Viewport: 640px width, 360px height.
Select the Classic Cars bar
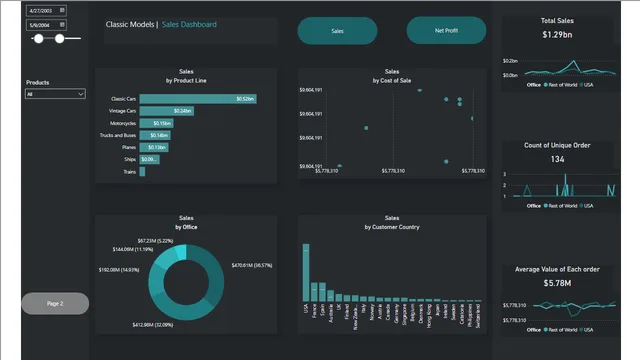coord(198,99)
